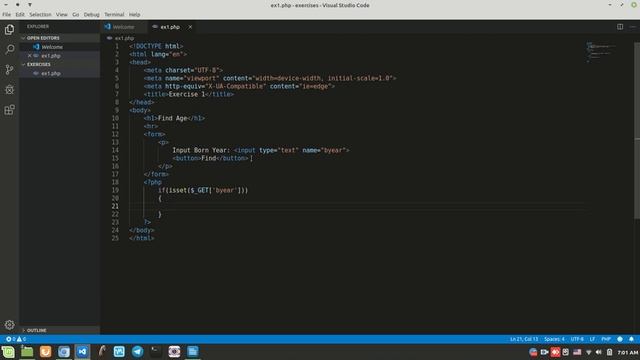Click the blue document app in taskbar
The height and width of the screenshot is (360, 640).
click(x=193, y=351)
